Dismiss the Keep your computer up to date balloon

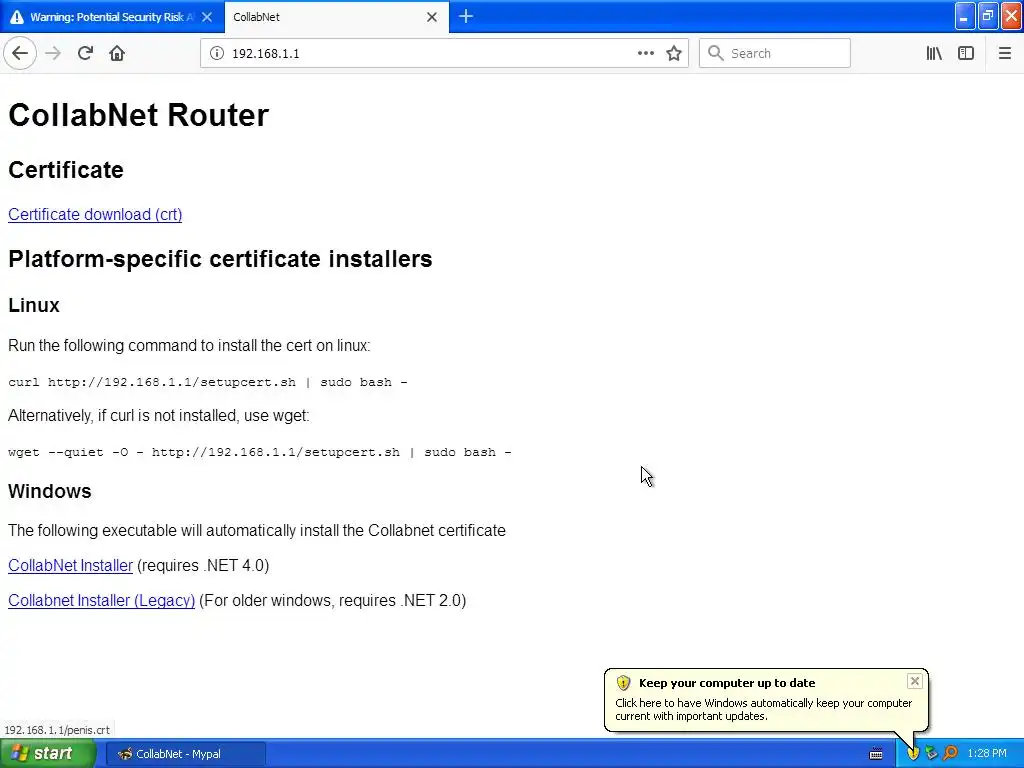click(914, 681)
